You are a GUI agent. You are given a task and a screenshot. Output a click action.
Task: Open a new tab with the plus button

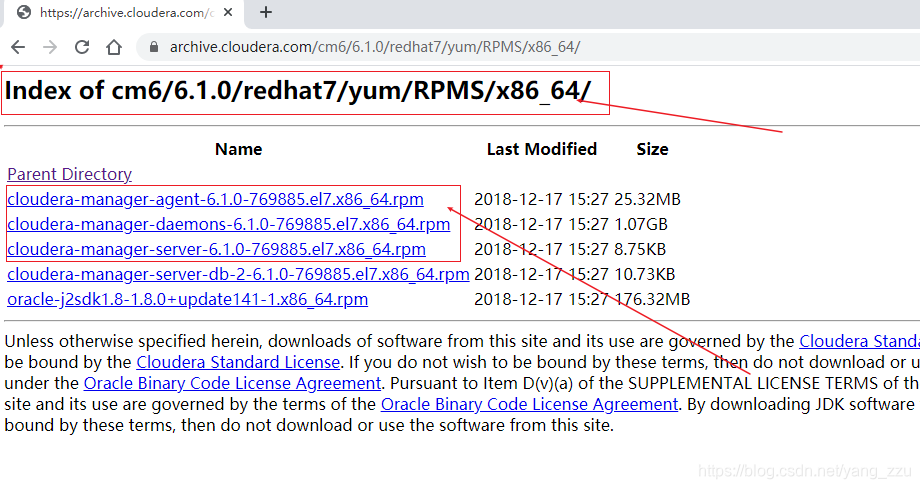click(266, 12)
